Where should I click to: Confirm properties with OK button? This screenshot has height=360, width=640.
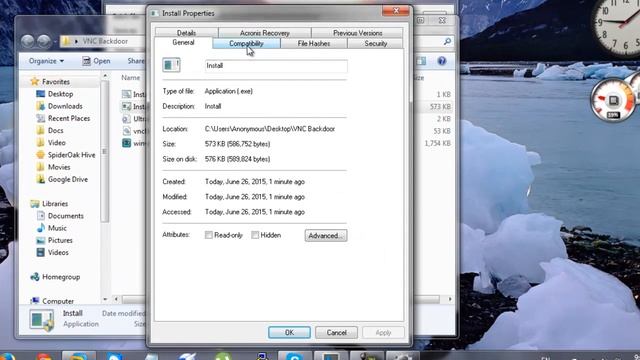click(x=289, y=333)
